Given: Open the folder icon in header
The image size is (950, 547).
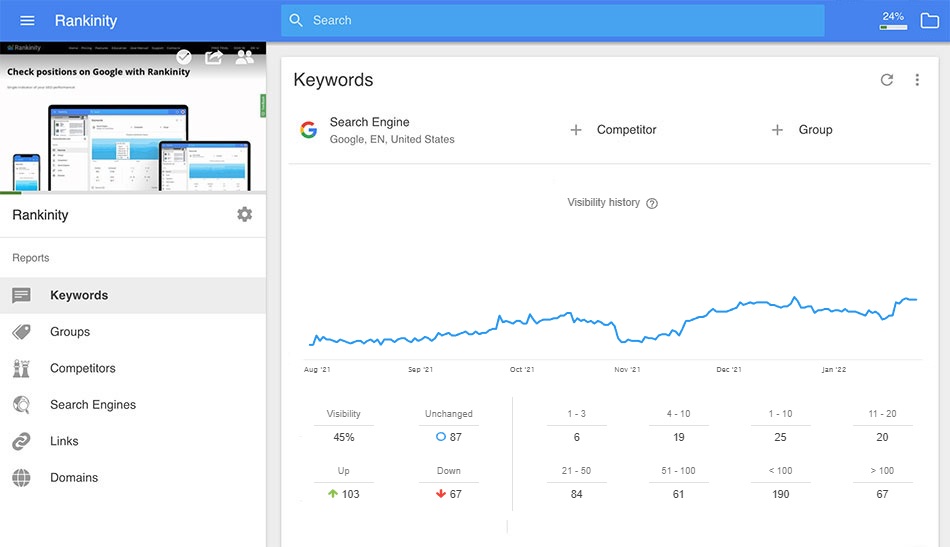Looking at the screenshot, I should 929,21.
